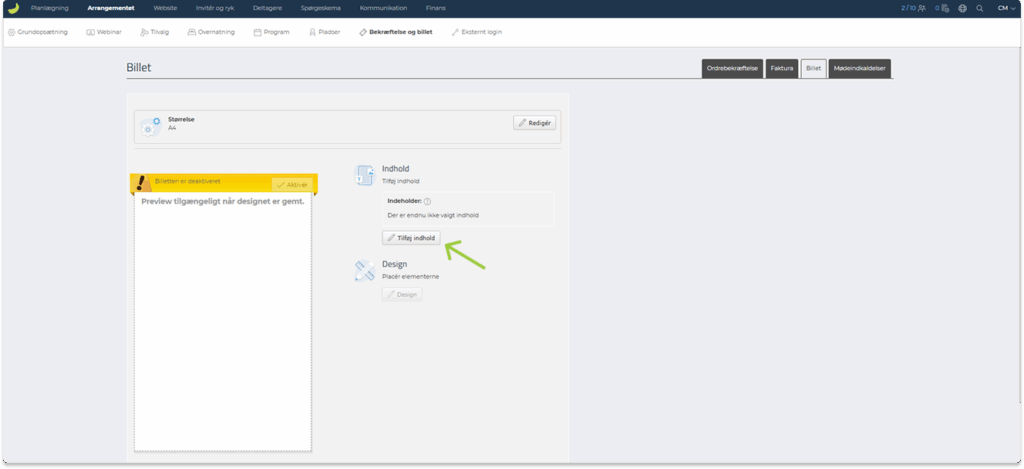Click the Tilføj indhold button
The image size is (1024, 469).
[x=411, y=238]
